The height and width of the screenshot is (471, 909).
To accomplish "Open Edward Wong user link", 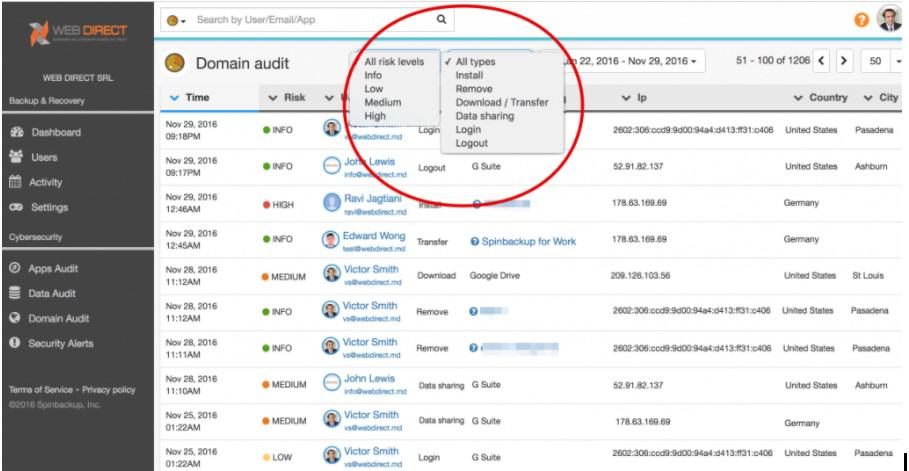I will pos(374,236).
